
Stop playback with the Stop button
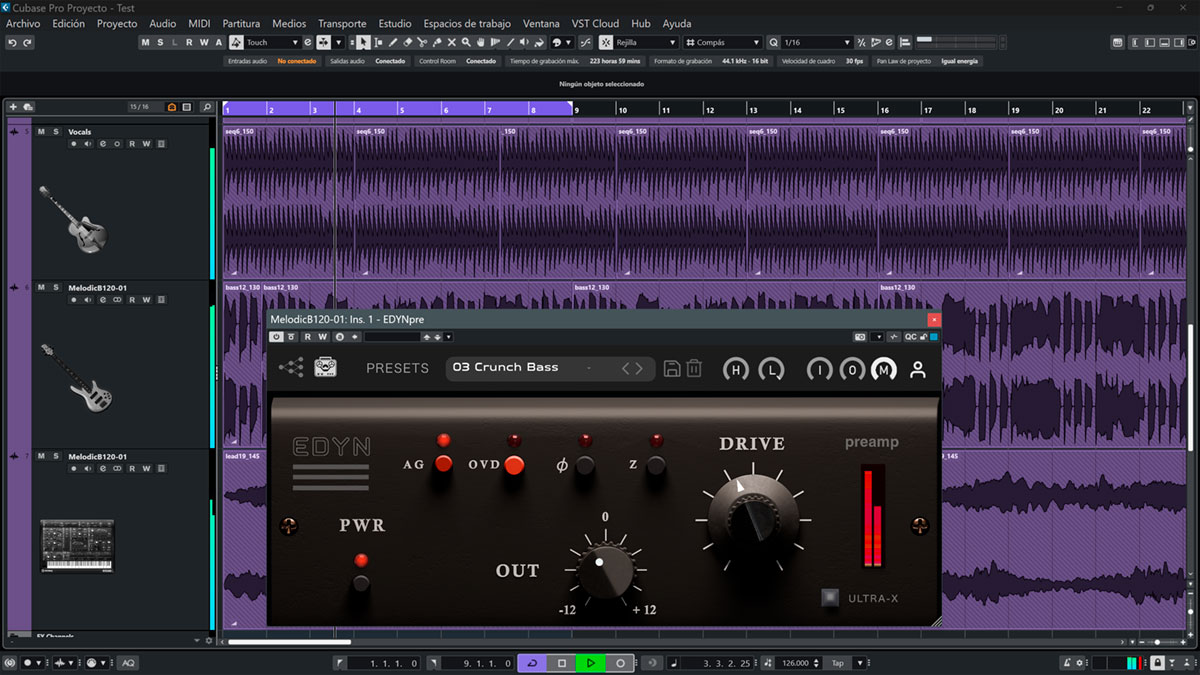click(562, 663)
